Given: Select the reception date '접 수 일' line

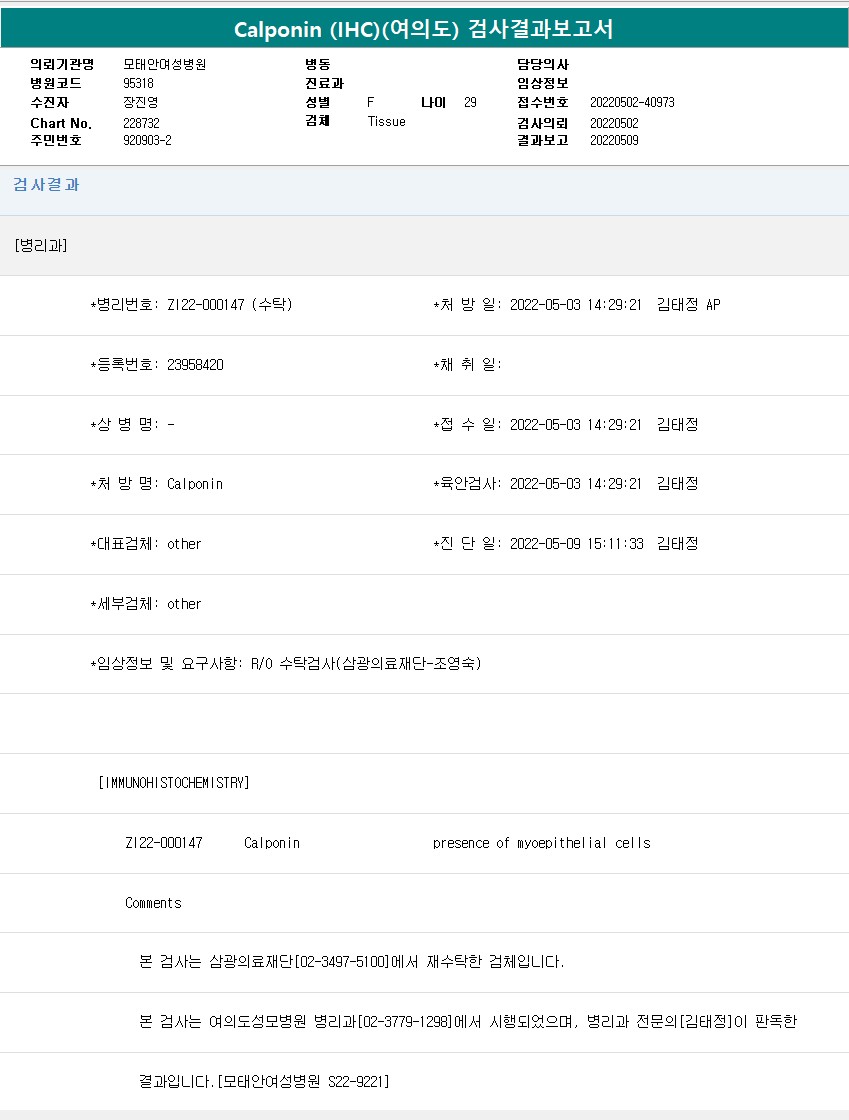Looking at the screenshot, I should (x=566, y=425).
